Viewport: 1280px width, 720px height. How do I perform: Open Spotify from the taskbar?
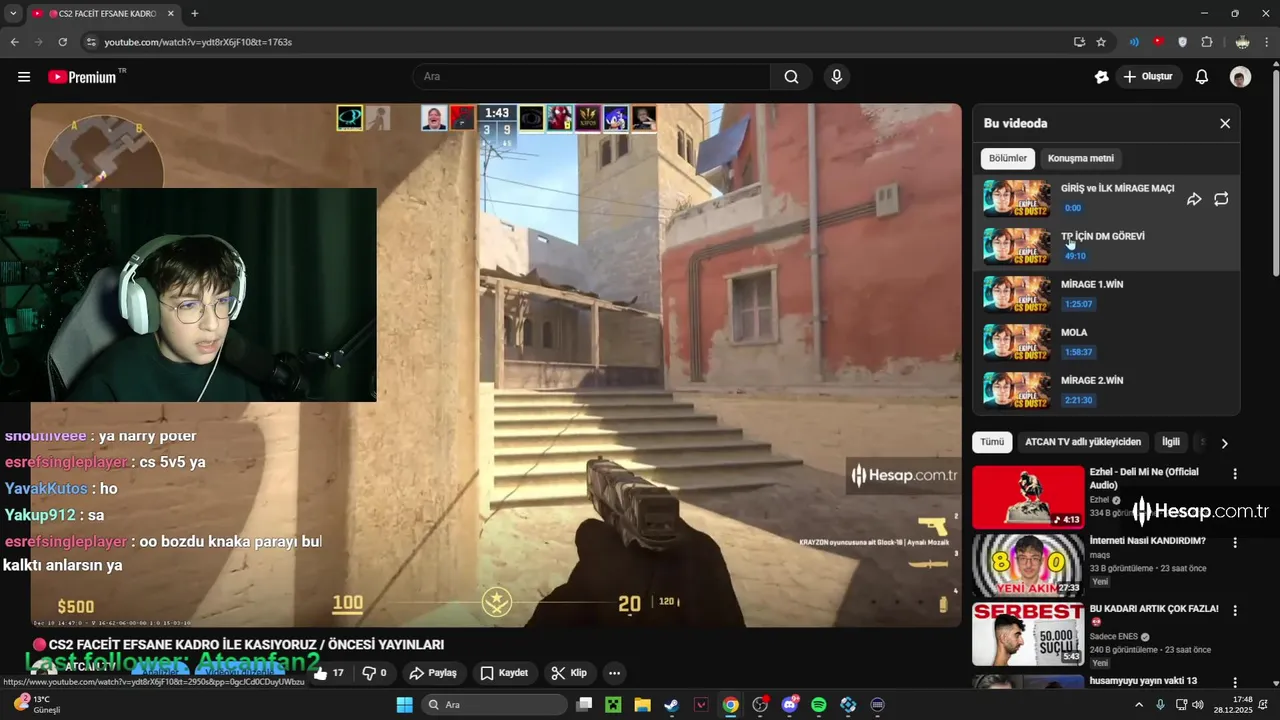click(x=819, y=705)
